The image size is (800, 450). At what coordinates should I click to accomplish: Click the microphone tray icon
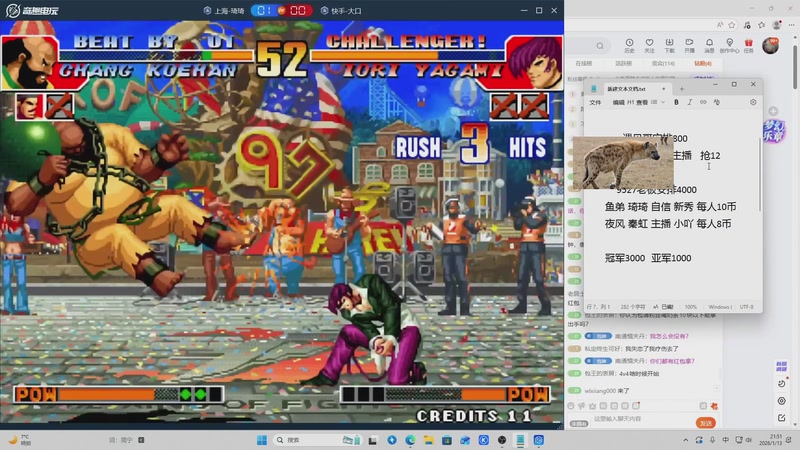(712, 440)
